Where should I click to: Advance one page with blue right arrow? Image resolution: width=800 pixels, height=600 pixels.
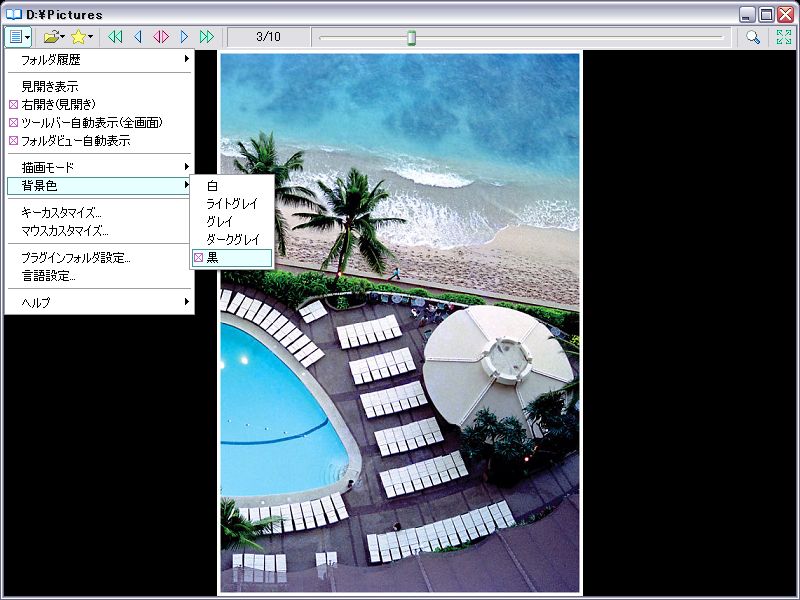click(x=184, y=37)
